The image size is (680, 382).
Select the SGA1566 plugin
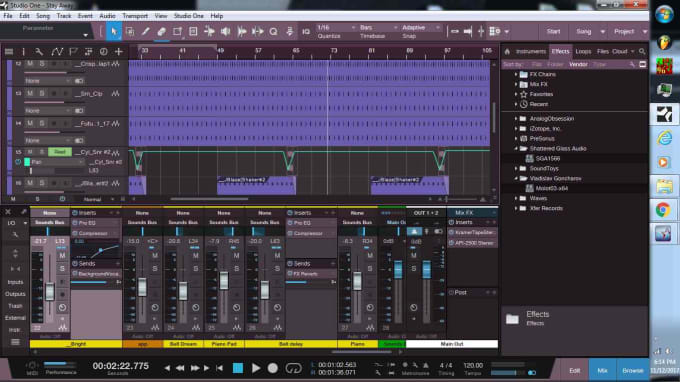(547, 159)
